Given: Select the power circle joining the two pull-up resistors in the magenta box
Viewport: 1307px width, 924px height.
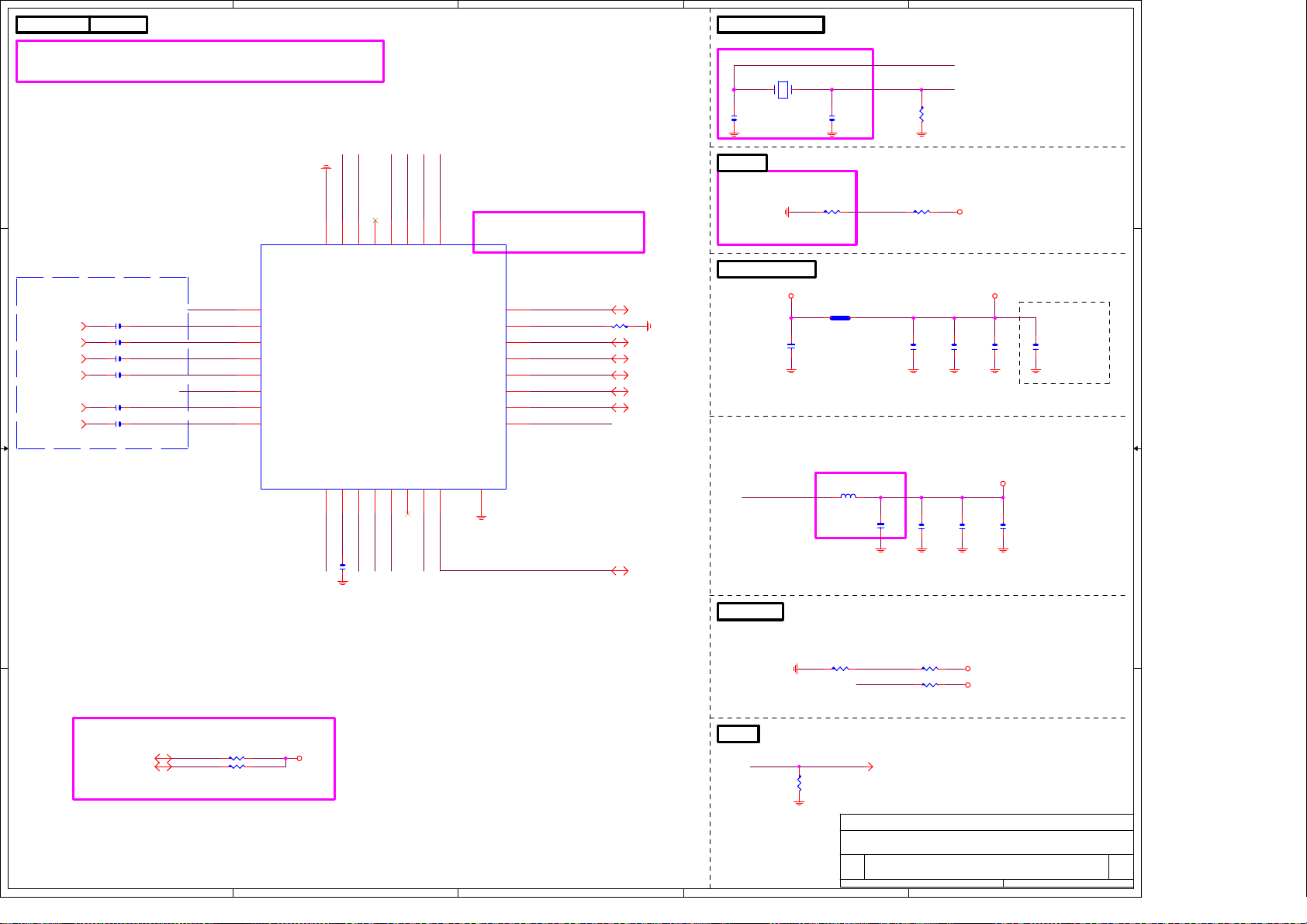Looking at the screenshot, I should (299, 759).
